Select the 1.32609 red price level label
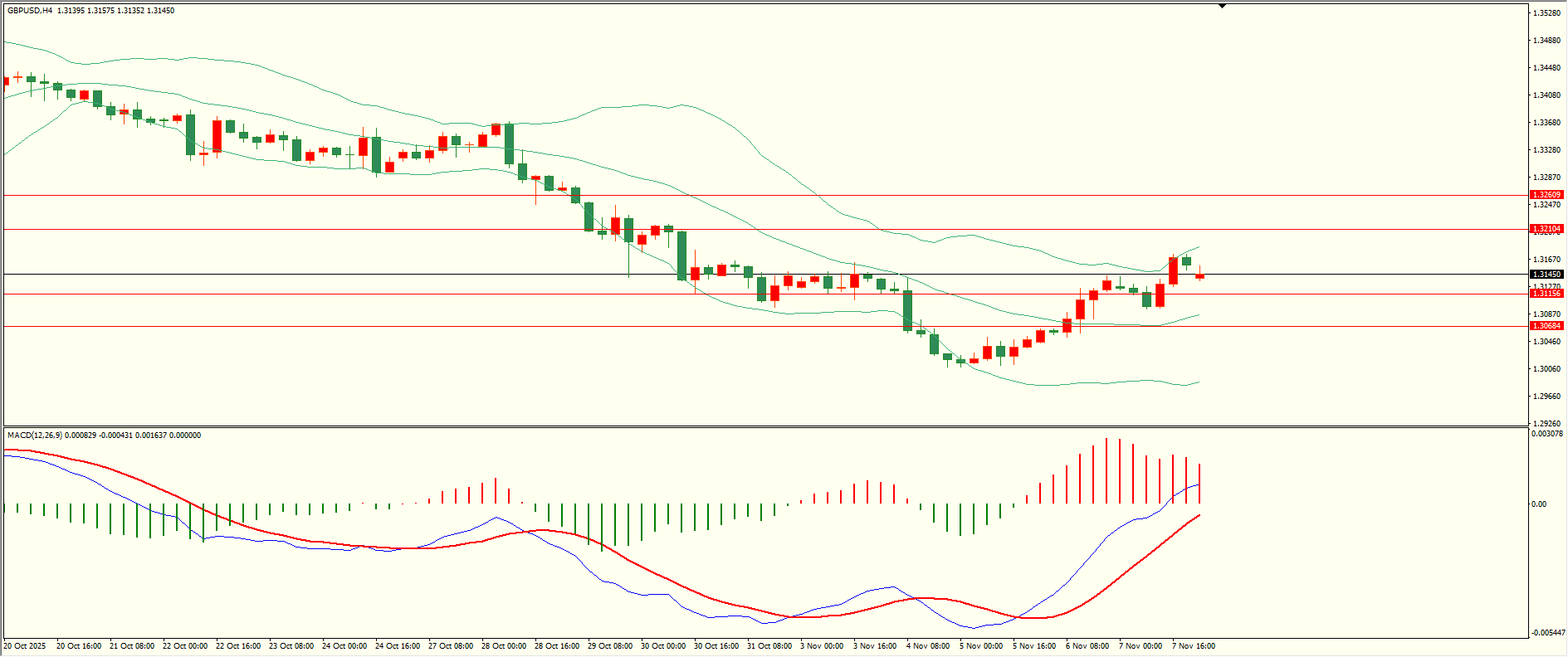The width and height of the screenshot is (1568, 657). [1546, 195]
